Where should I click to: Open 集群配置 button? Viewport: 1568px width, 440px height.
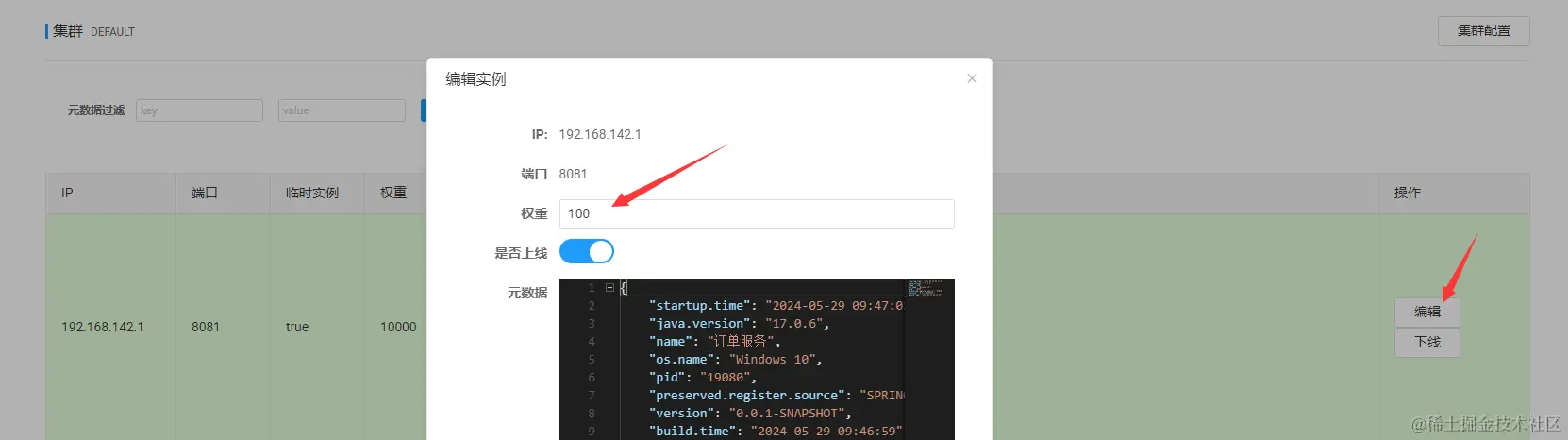(1483, 30)
